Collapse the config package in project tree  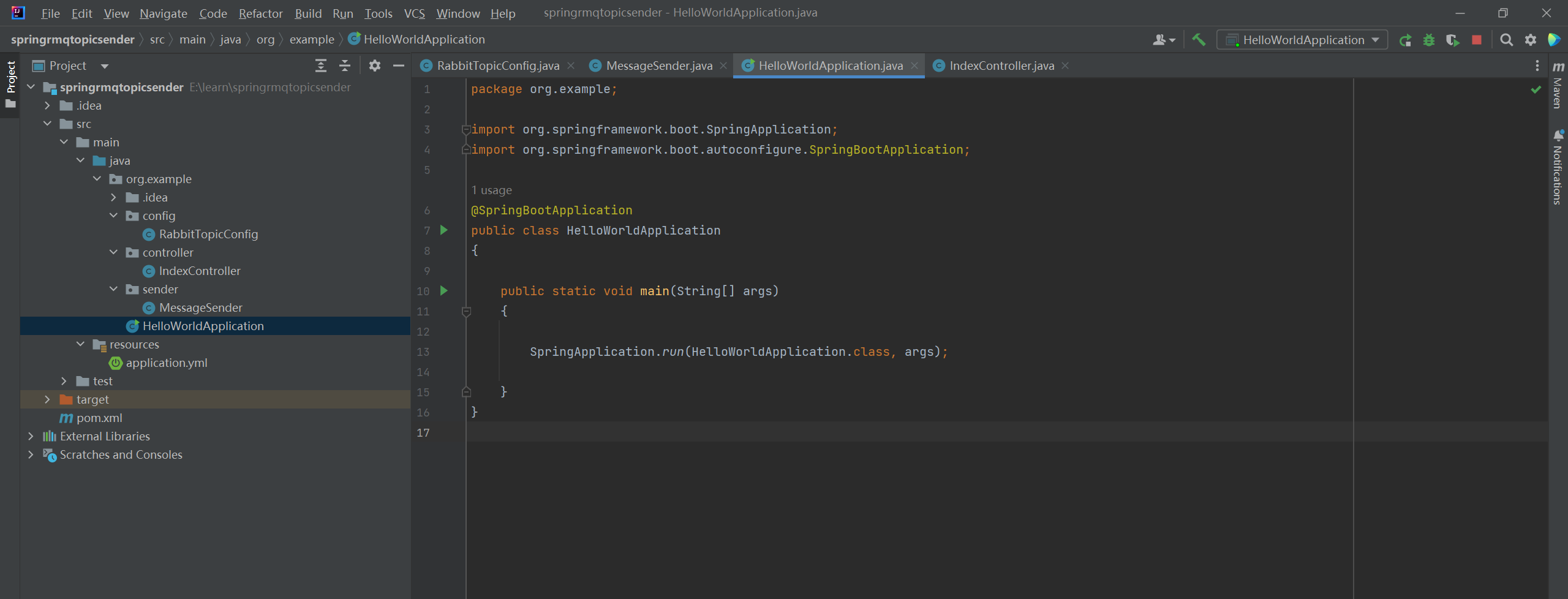pyautogui.click(x=113, y=216)
